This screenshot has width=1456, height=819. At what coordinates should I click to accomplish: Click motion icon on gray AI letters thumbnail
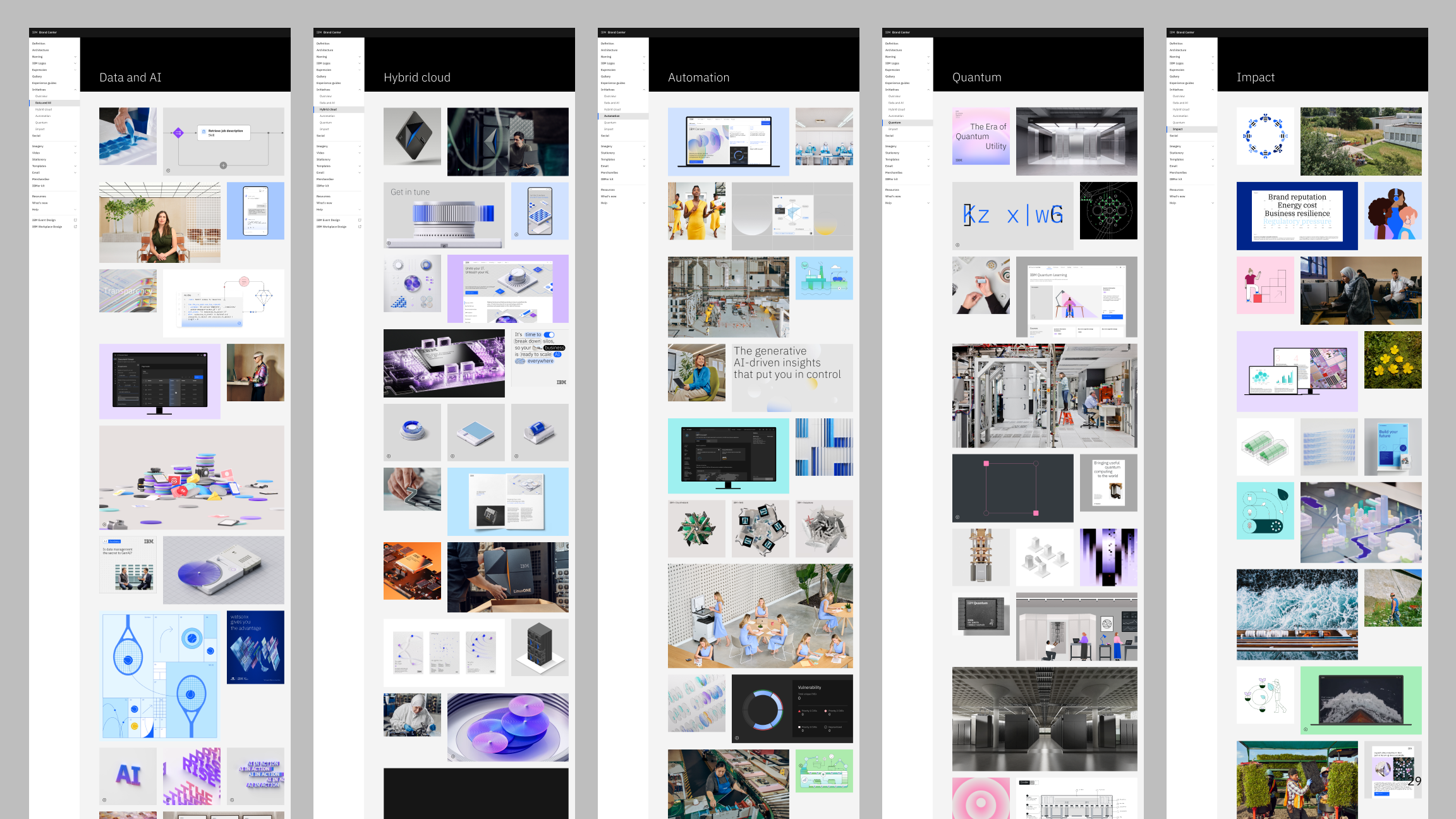(x=104, y=799)
